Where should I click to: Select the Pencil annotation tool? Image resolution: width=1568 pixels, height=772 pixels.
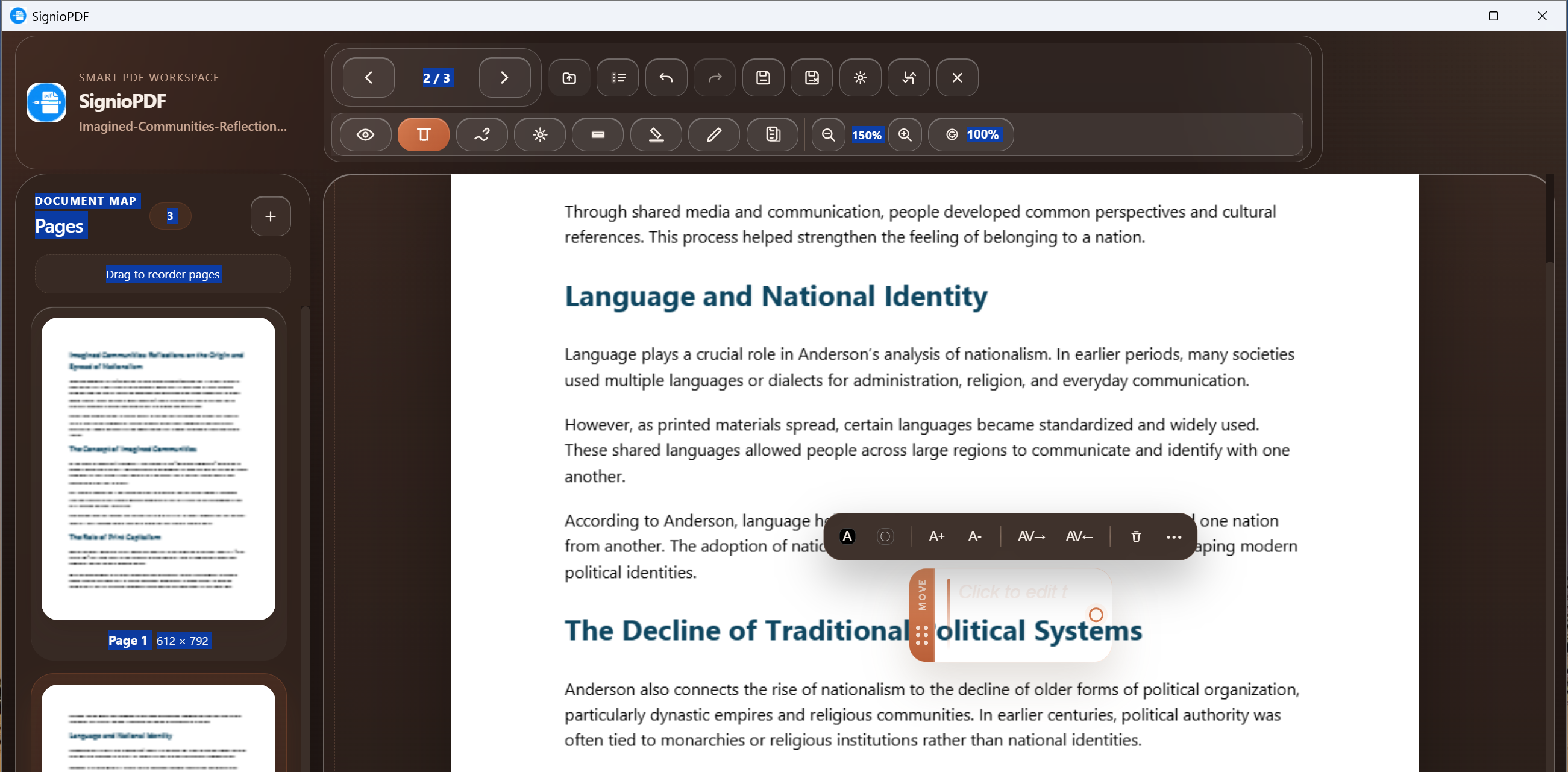[x=713, y=134]
